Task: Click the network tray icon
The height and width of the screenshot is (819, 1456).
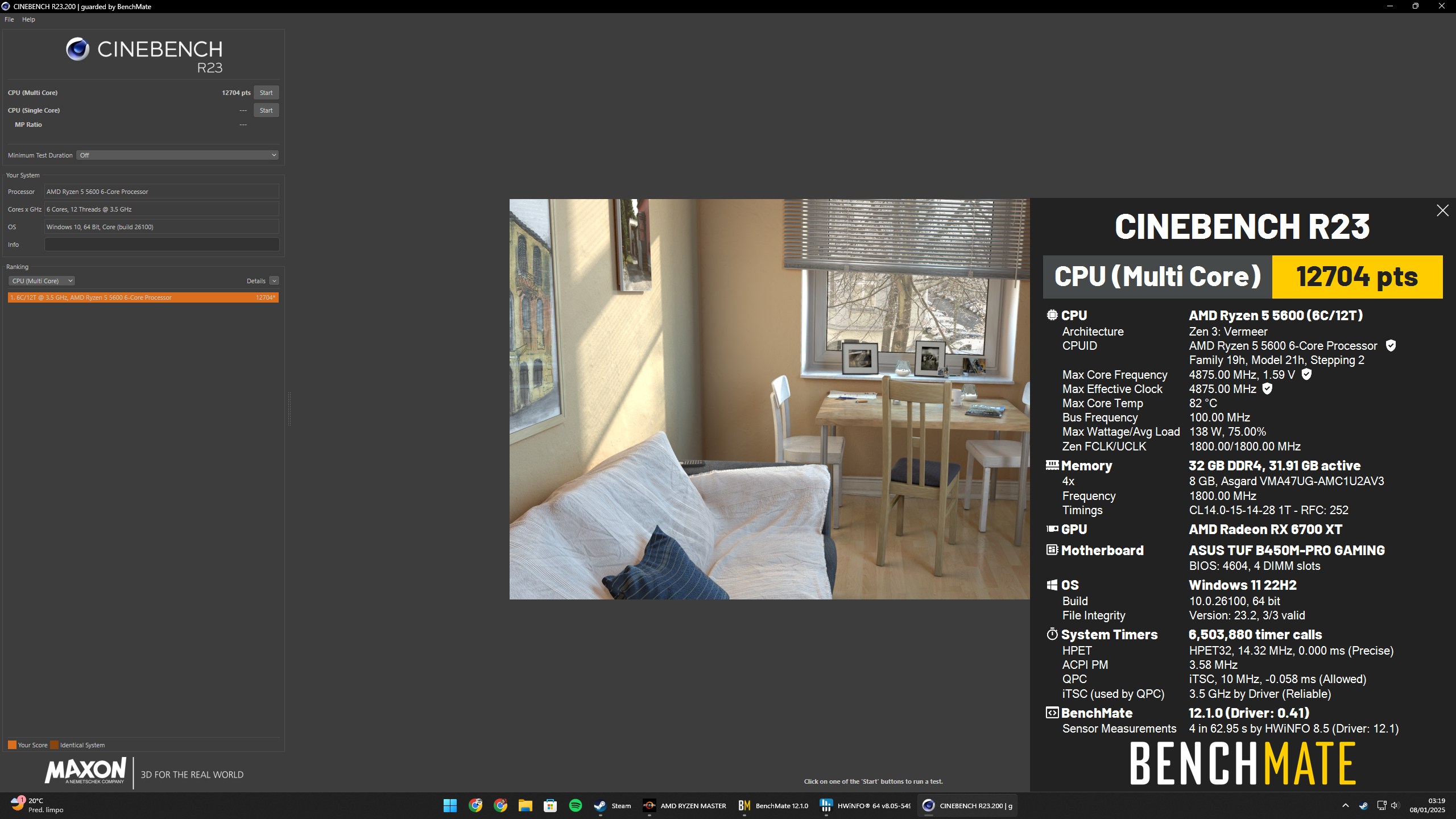Action: tap(1381, 805)
